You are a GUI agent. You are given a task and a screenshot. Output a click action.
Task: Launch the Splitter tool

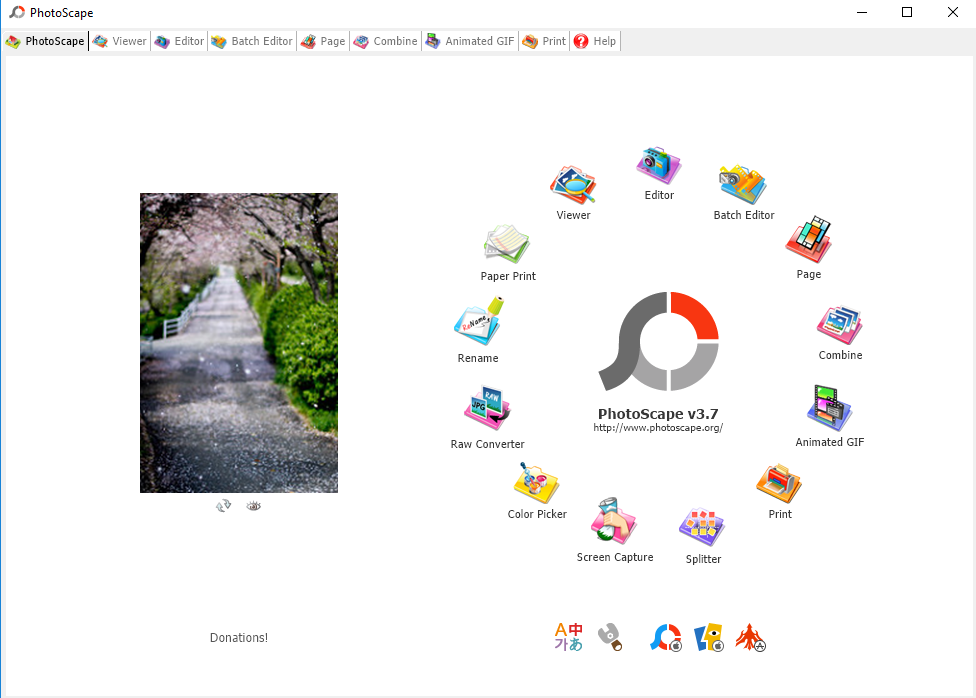[x=702, y=527]
